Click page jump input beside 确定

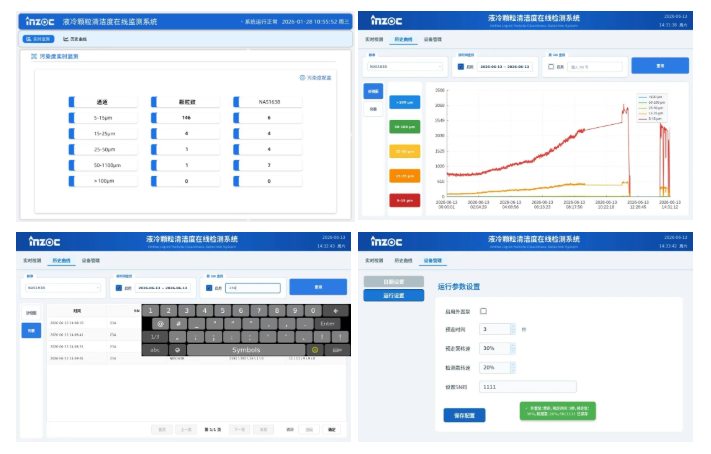309,430
